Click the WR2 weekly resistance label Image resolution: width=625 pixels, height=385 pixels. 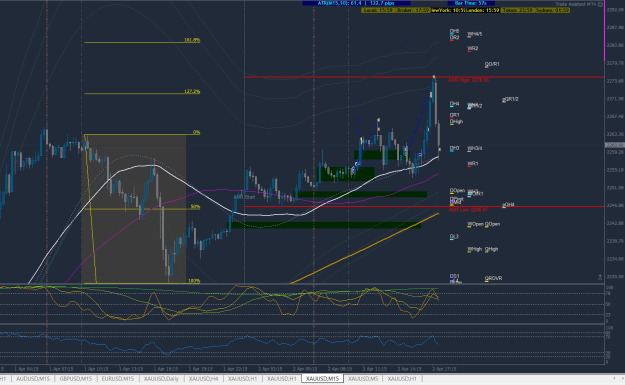pos(473,49)
